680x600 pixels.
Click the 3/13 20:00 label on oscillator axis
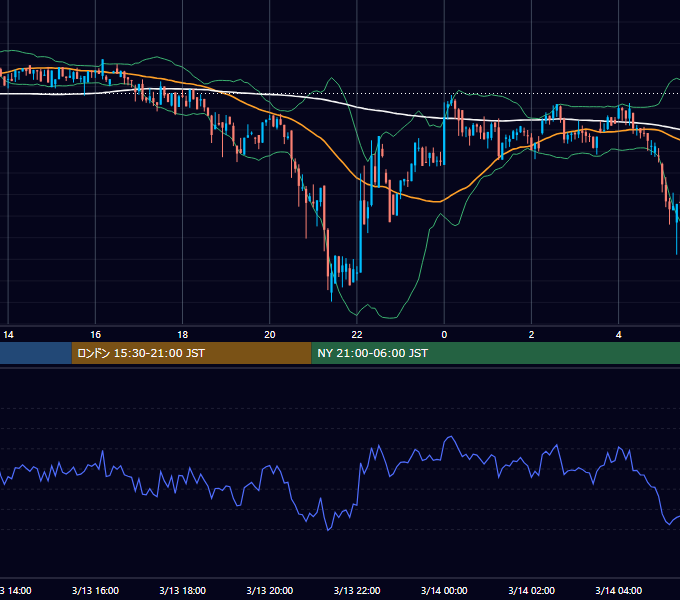[270, 590]
